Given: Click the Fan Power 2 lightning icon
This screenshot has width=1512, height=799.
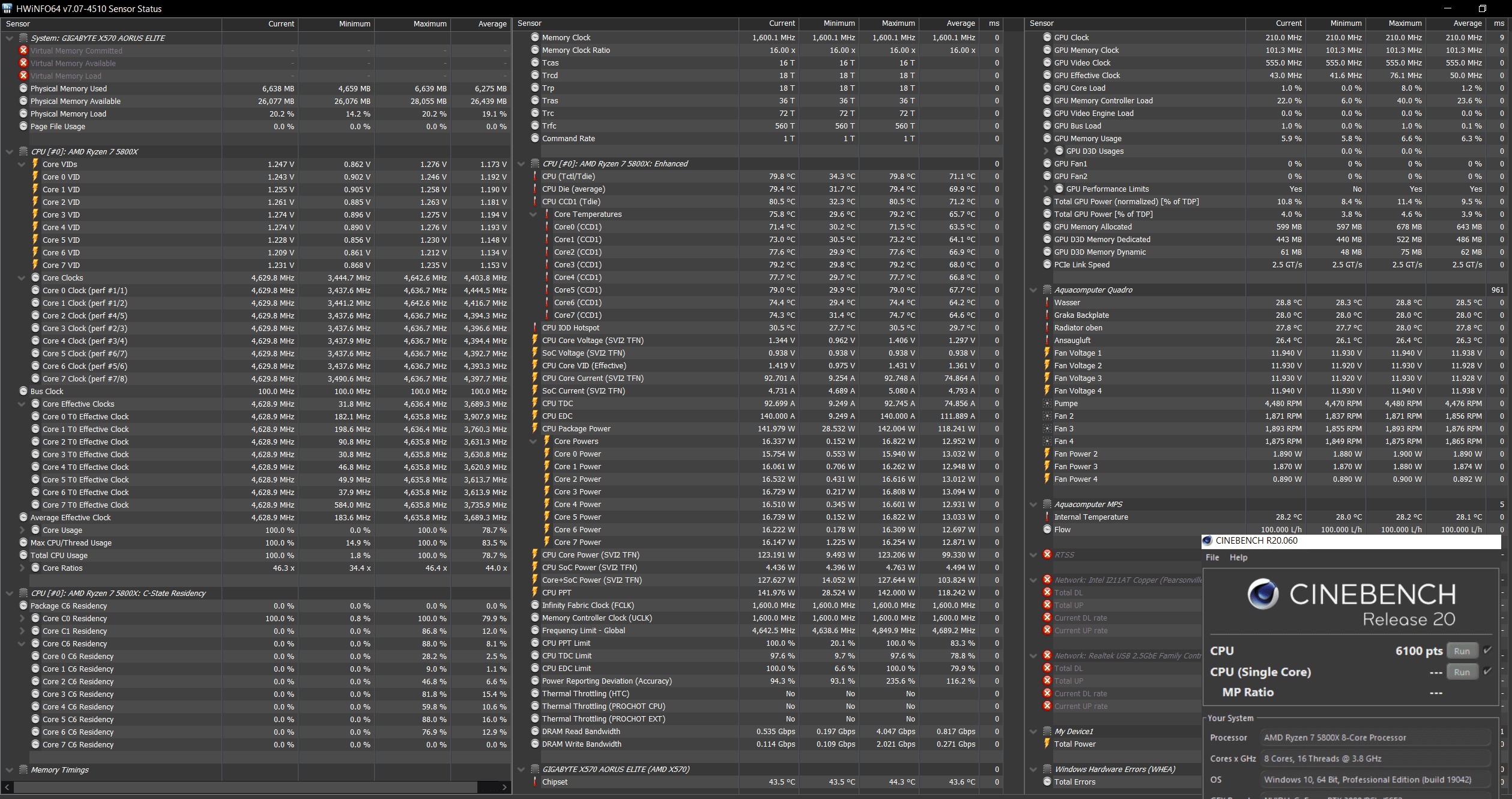Looking at the screenshot, I should [1047, 454].
